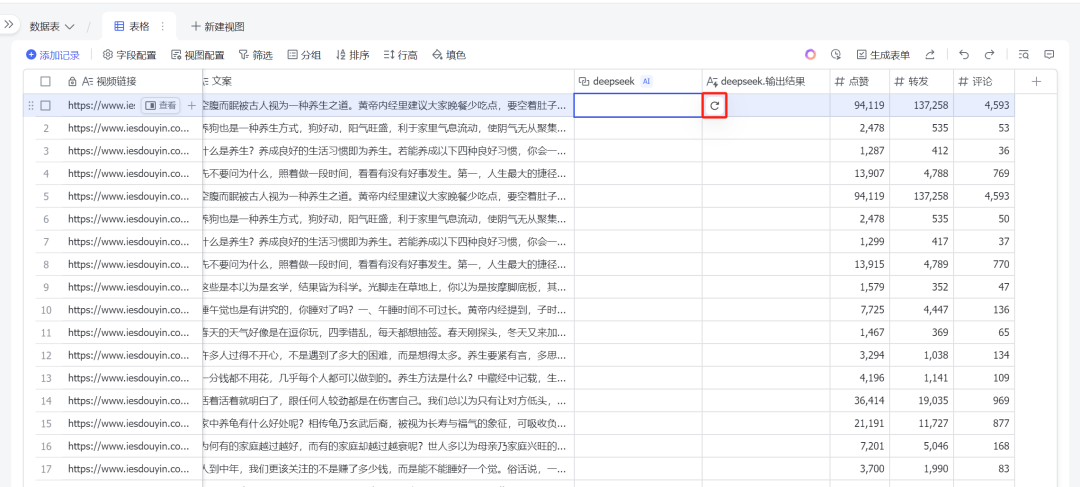The width and height of the screenshot is (1080, 487).
Task: Select 文案 cell starting 家中养龟有什么好处
Action: 388,424
